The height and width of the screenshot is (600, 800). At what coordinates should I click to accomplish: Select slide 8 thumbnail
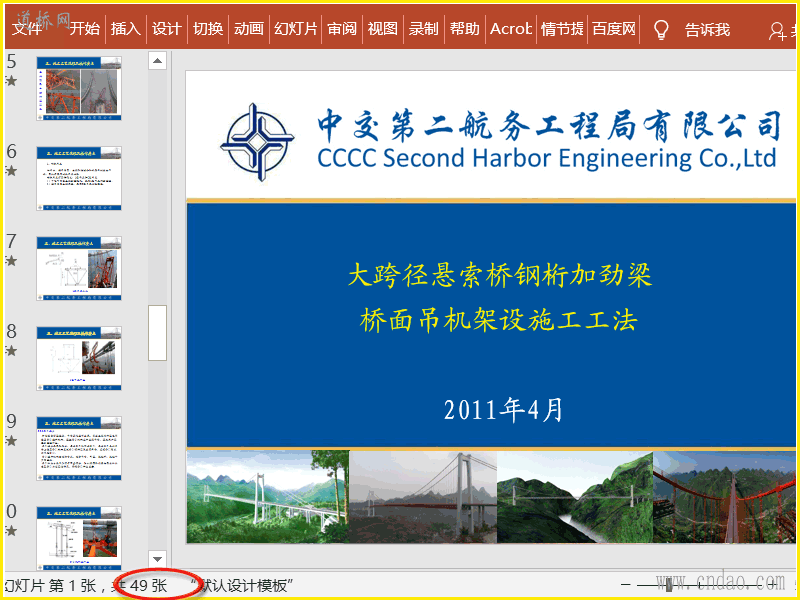pos(79,358)
